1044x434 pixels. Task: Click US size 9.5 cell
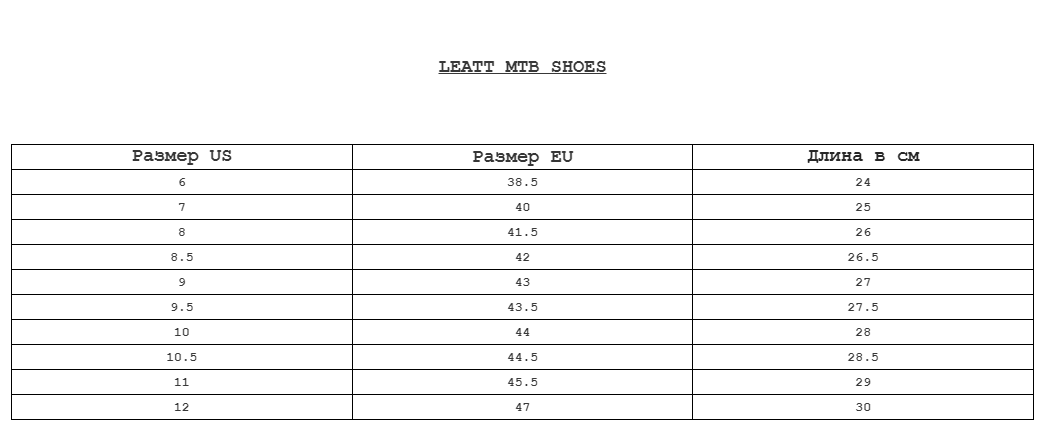(182, 307)
